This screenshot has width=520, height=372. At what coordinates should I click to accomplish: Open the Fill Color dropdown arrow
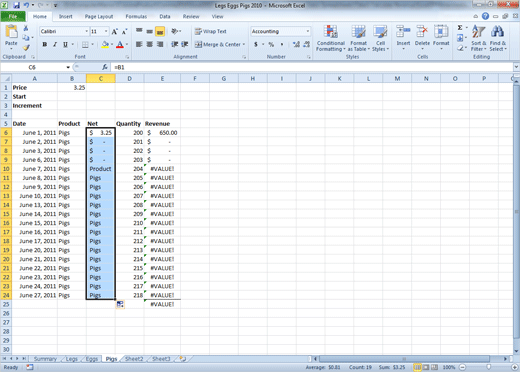pos(112,44)
